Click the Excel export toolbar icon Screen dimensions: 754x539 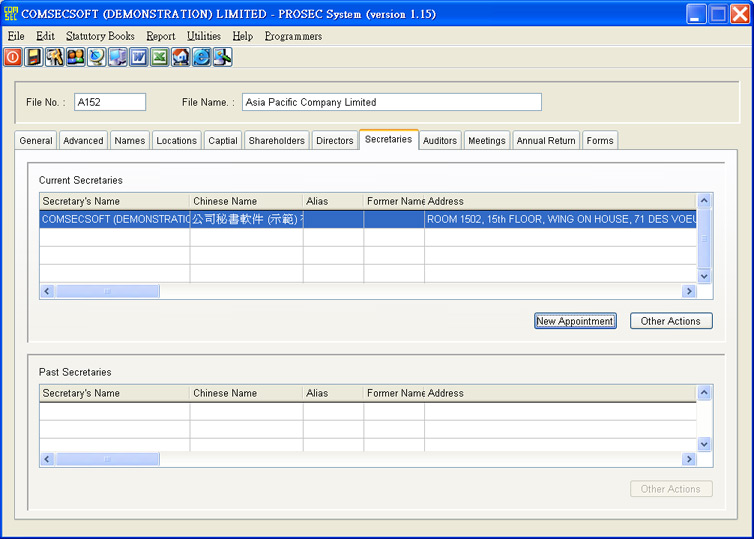point(160,58)
